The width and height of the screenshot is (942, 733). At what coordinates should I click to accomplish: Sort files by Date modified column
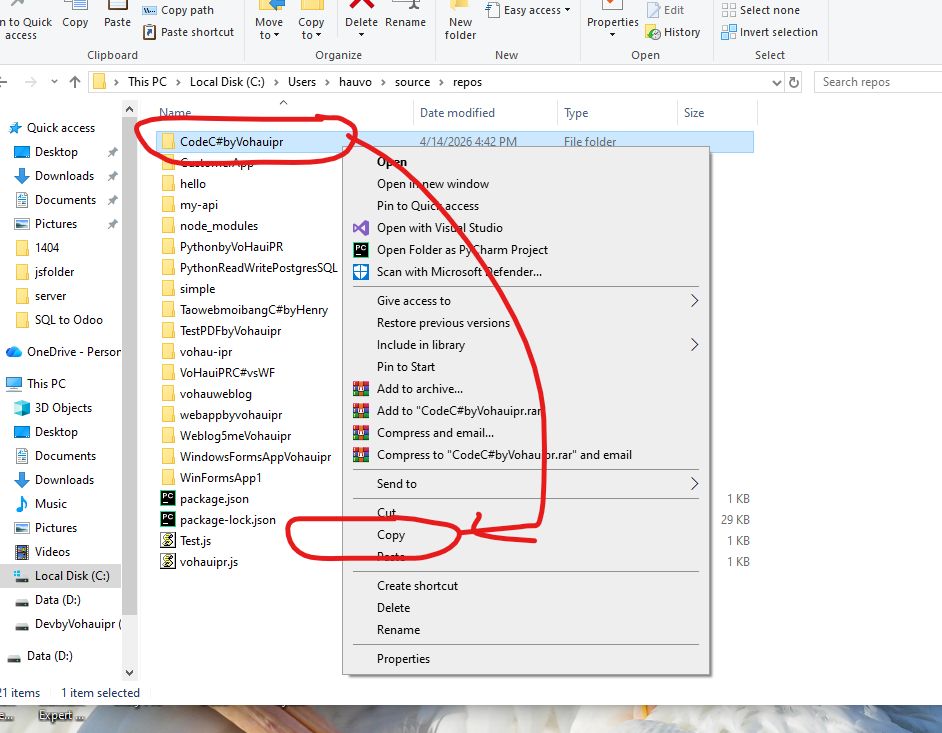[x=457, y=113]
